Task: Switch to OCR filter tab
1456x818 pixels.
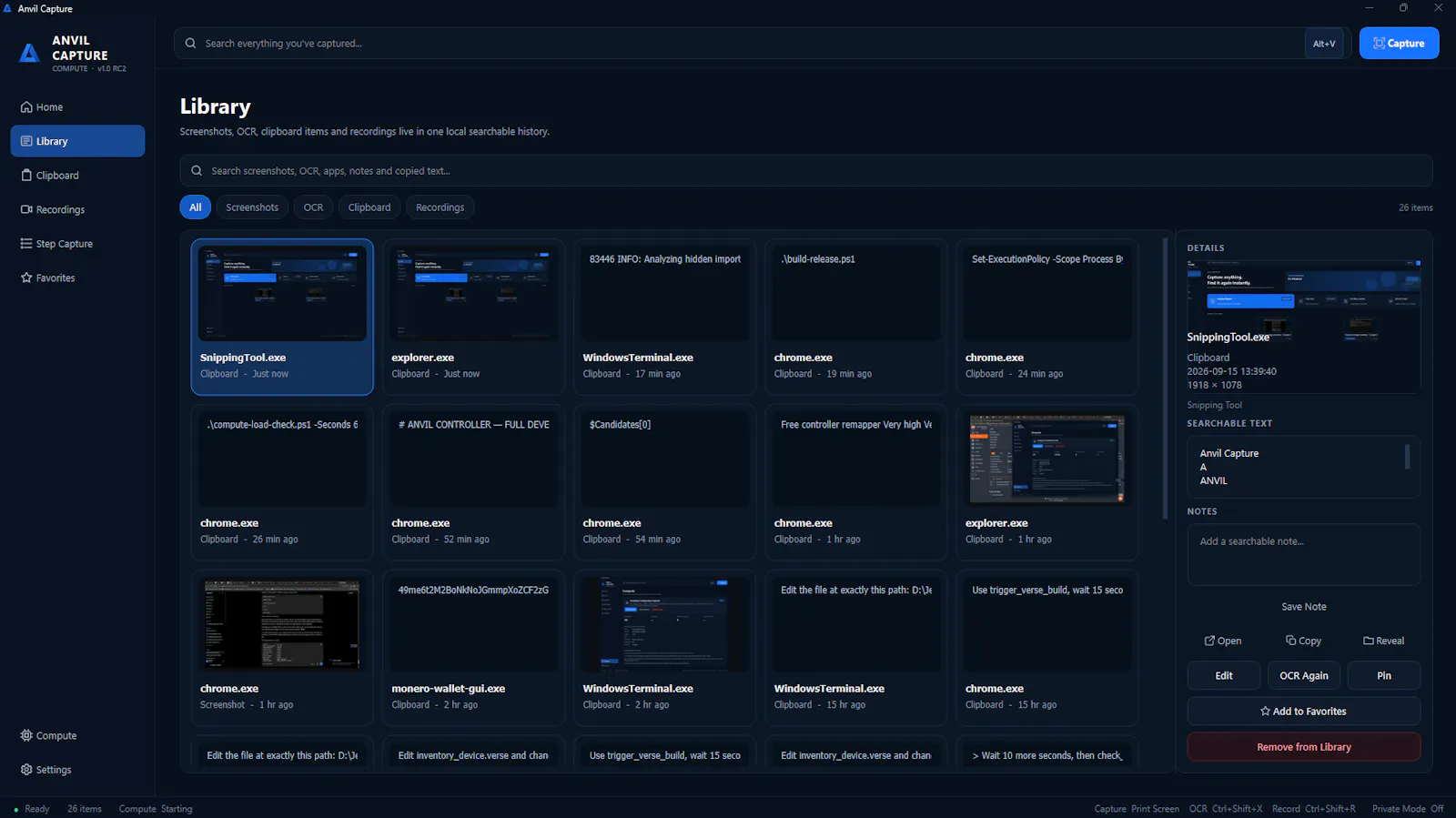Action: click(x=313, y=207)
